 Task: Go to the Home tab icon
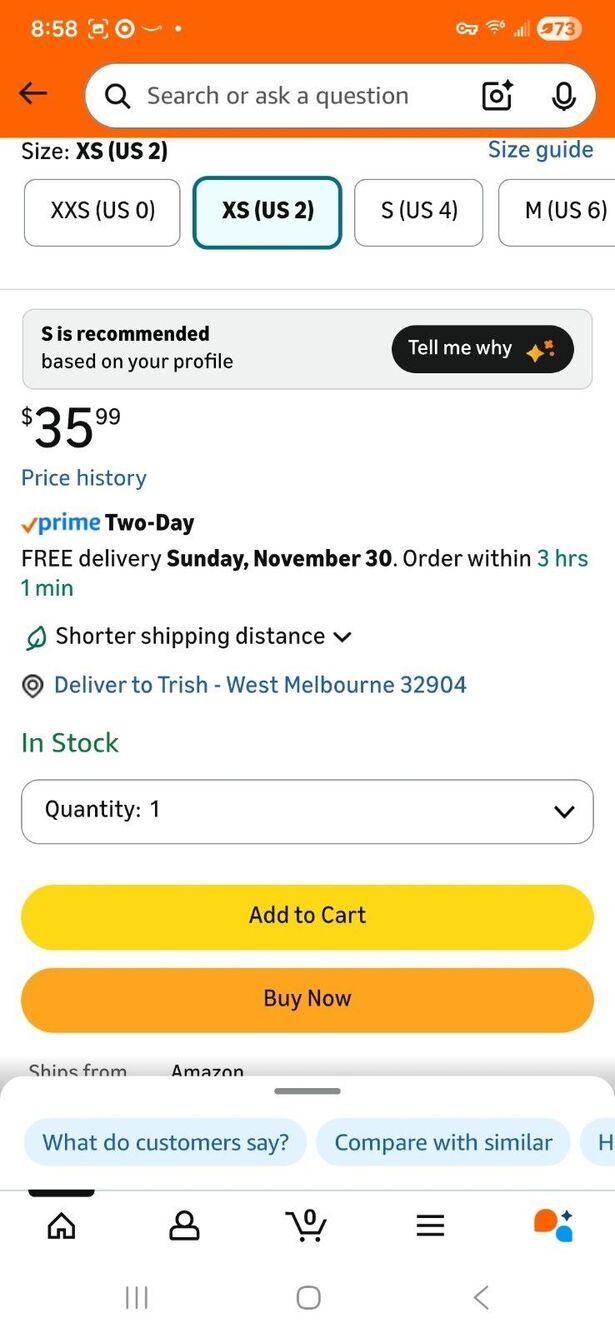pos(61,1225)
